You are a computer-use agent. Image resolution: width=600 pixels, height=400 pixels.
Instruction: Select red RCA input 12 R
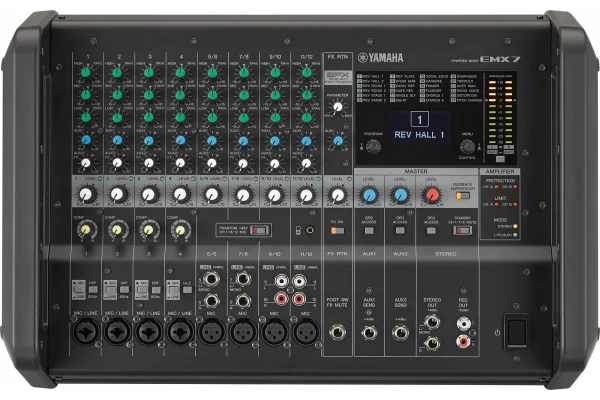pyautogui.click(x=299, y=299)
